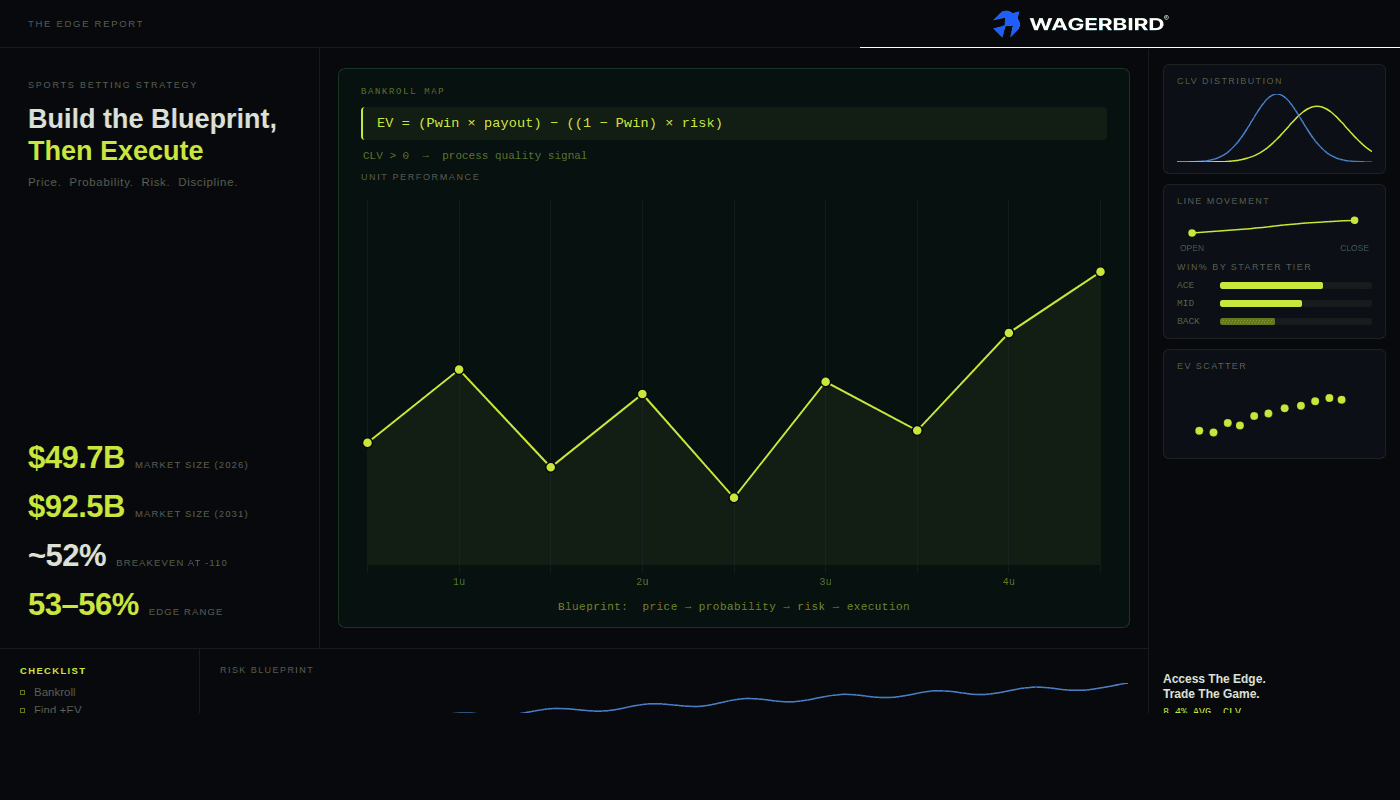This screenshot has width=1400, height=800.
Task: Select the EV formula box
Action: pyautogui.click(x=734, y=123)
